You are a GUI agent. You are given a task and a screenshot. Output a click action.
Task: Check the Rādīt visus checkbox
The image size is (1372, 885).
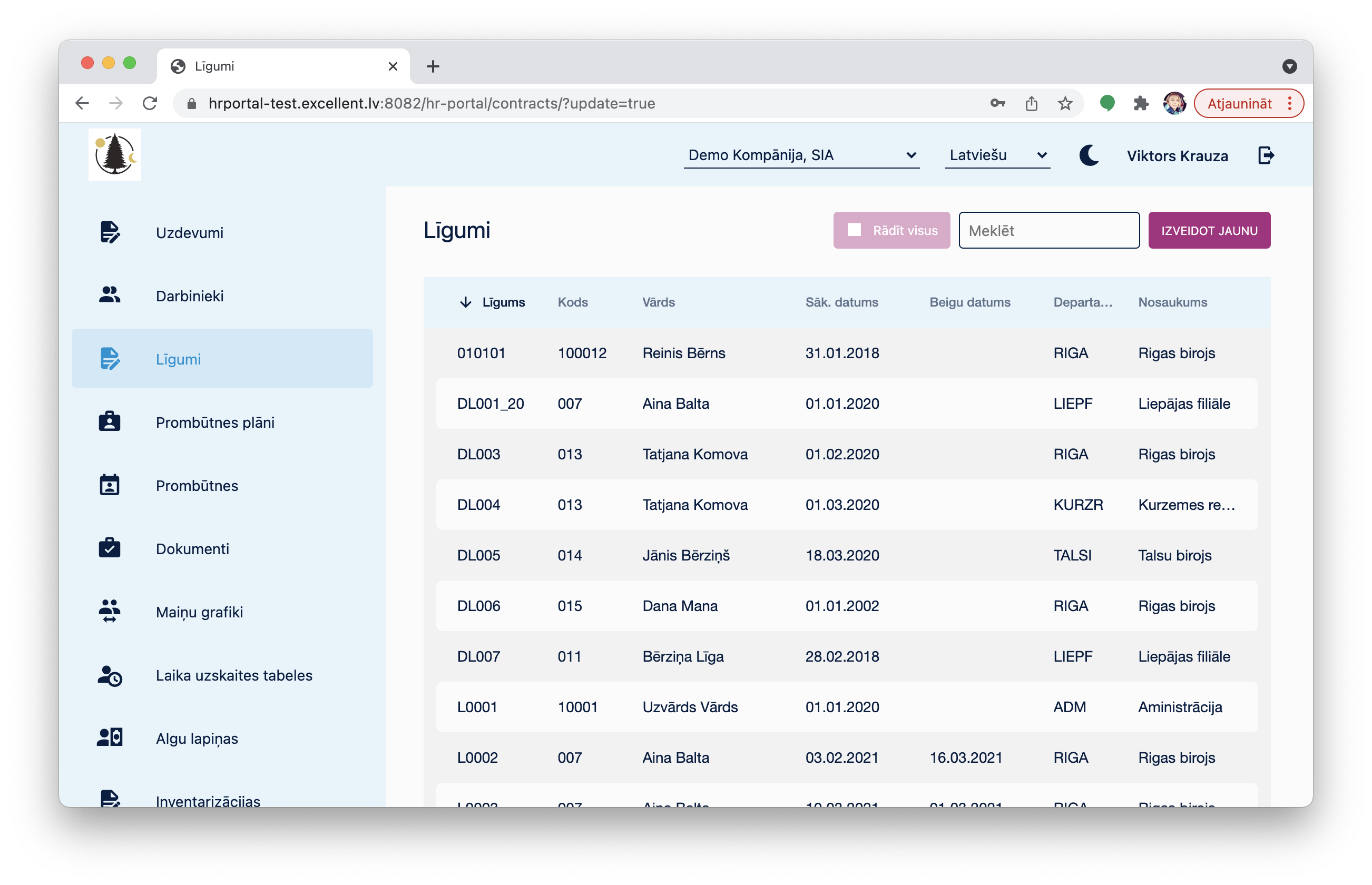854,230
